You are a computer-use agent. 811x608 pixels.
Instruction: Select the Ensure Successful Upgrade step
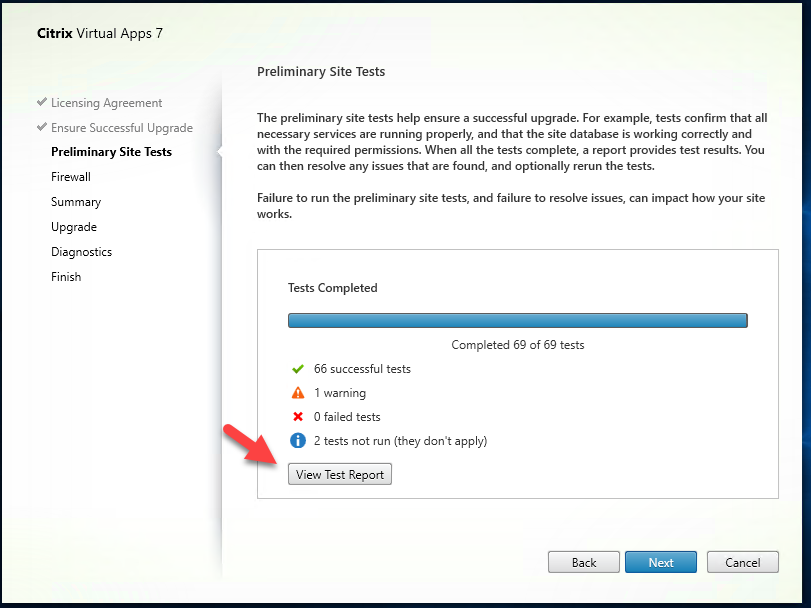pyautogui.click(x=122, y=128)
